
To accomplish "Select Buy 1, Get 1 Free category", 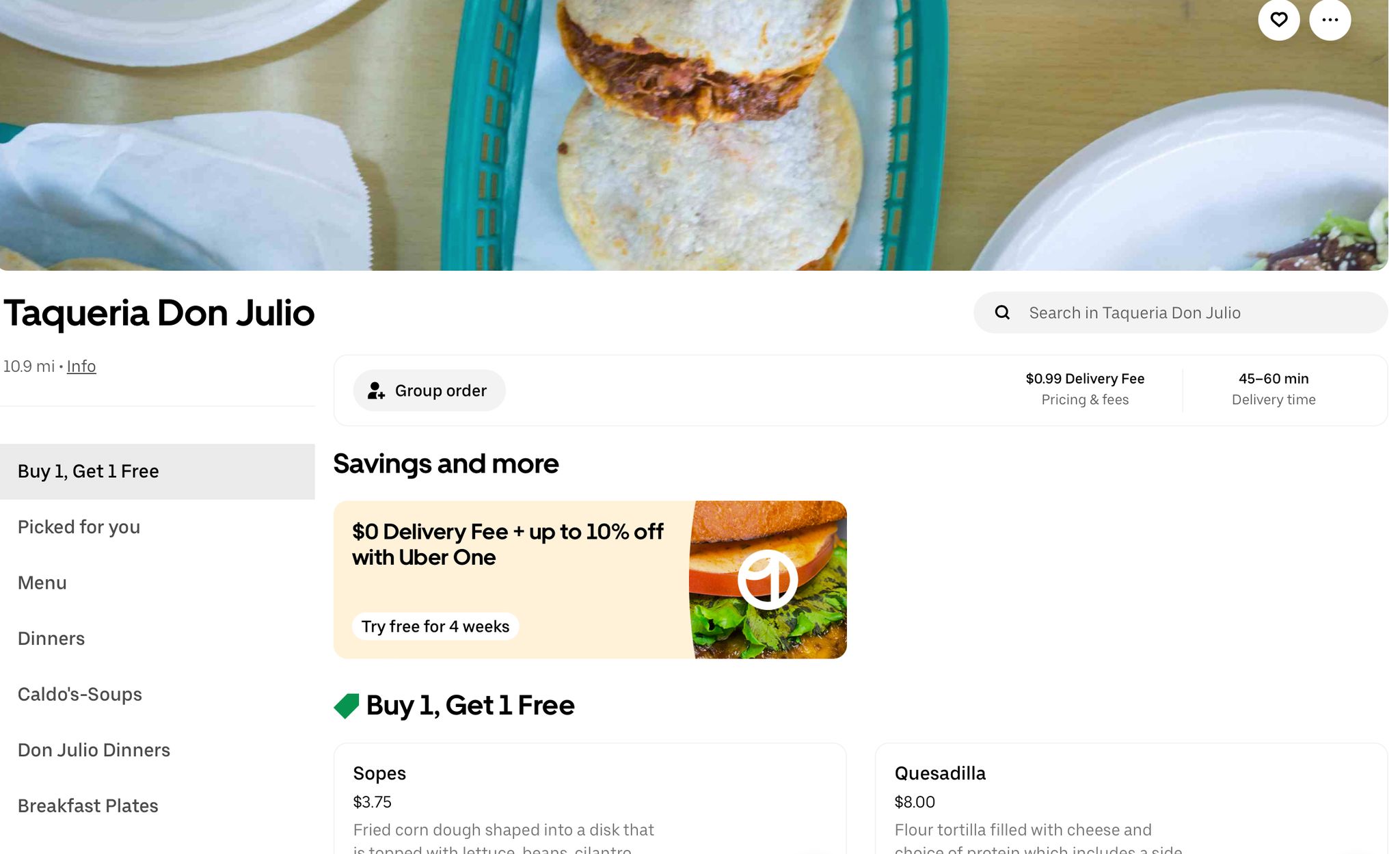I will tap(157, 471).
